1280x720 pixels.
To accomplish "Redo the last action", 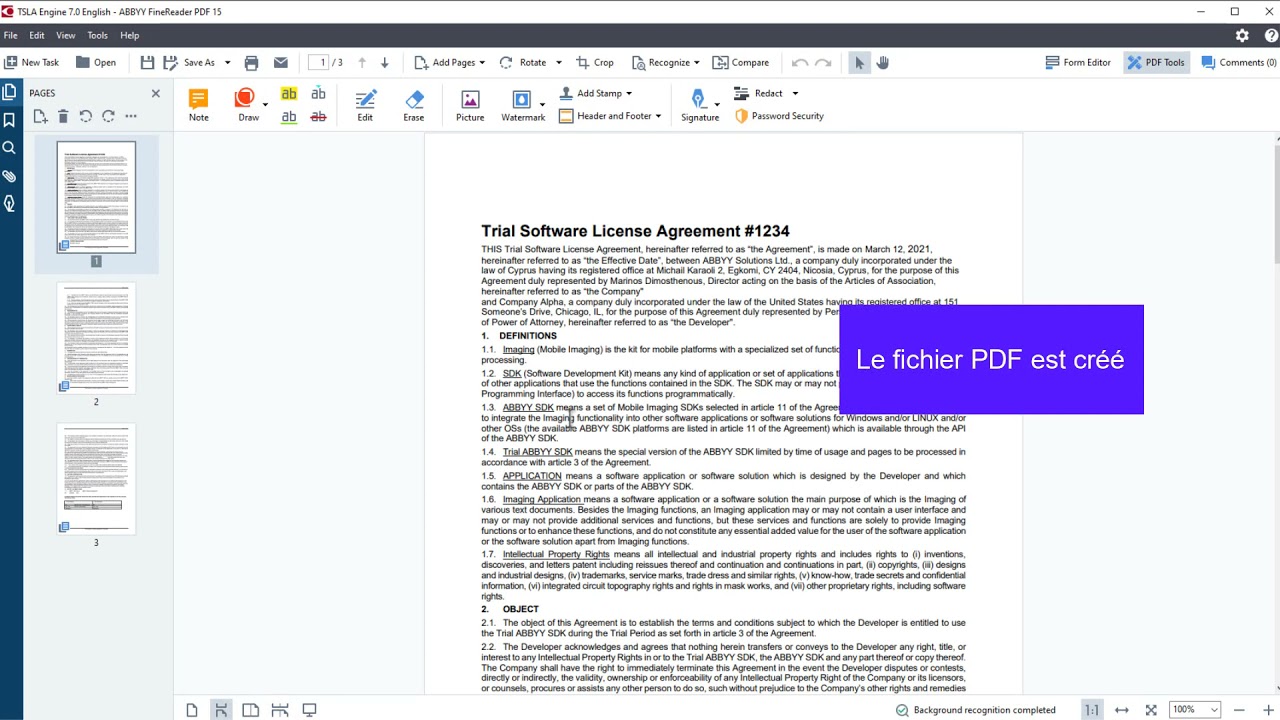I will coord(823,62).
